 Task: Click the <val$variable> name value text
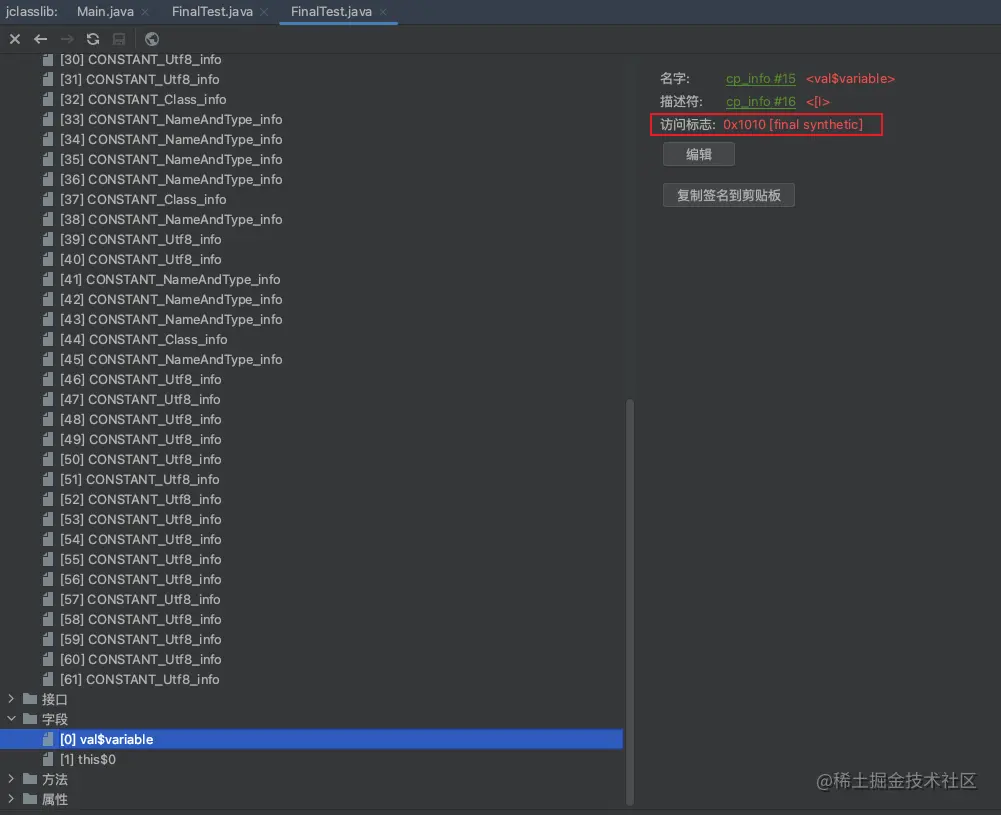[850, 79]
